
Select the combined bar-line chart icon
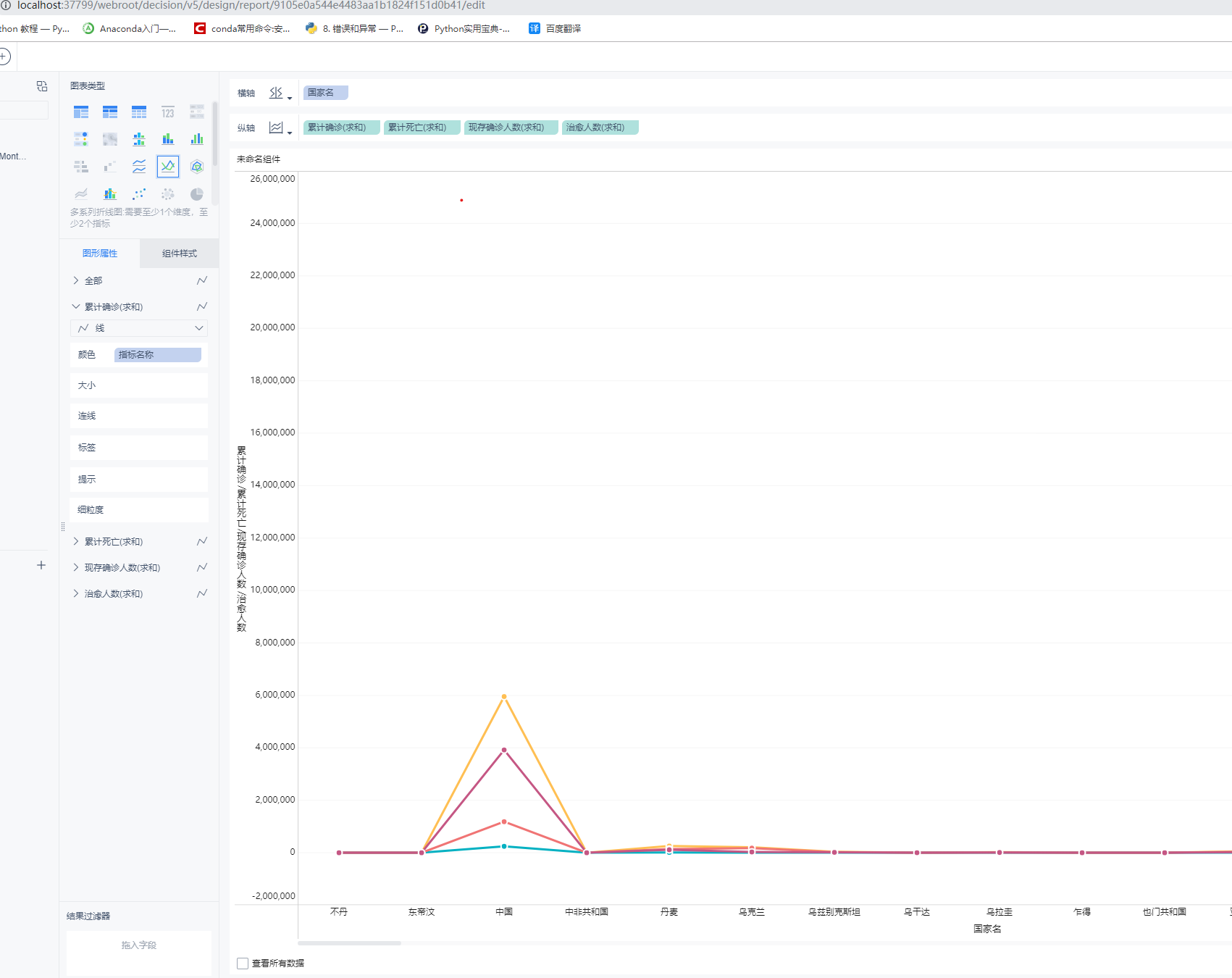click(110, 194)
